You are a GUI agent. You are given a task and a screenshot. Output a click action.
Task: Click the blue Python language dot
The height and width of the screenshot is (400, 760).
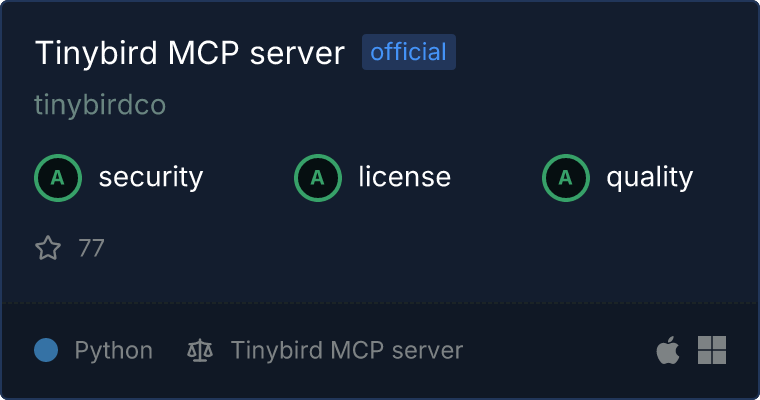[x=46, y=350]
